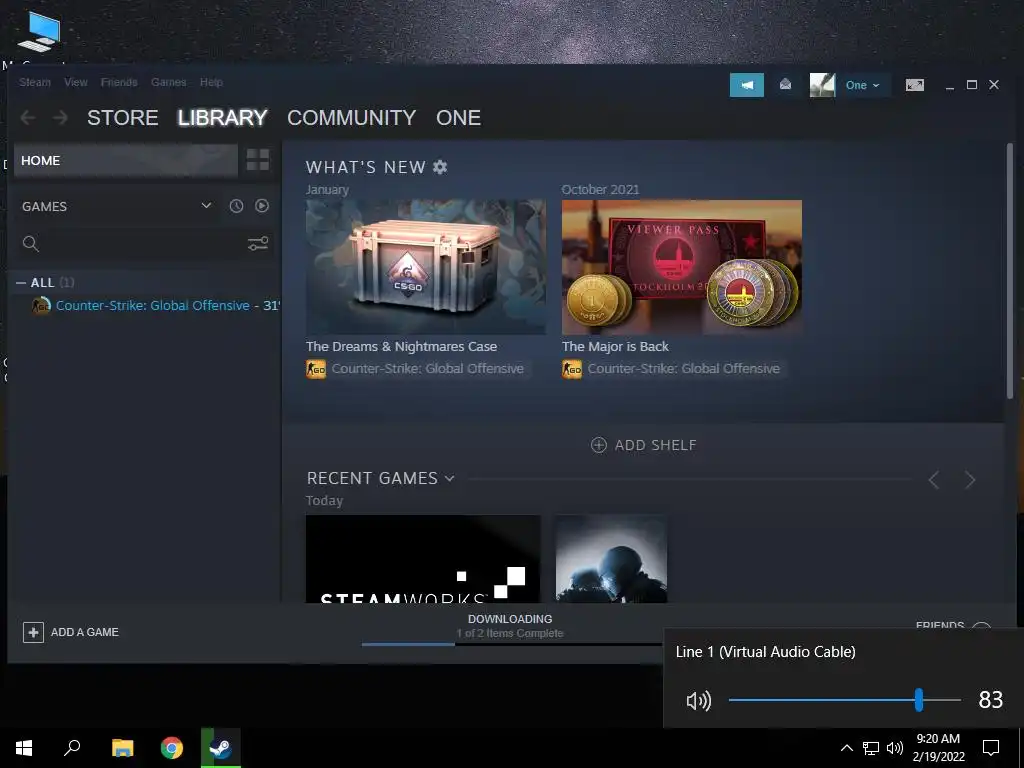Click the Steam taskbar icon
1024x768 pixels.
[221, 748]
